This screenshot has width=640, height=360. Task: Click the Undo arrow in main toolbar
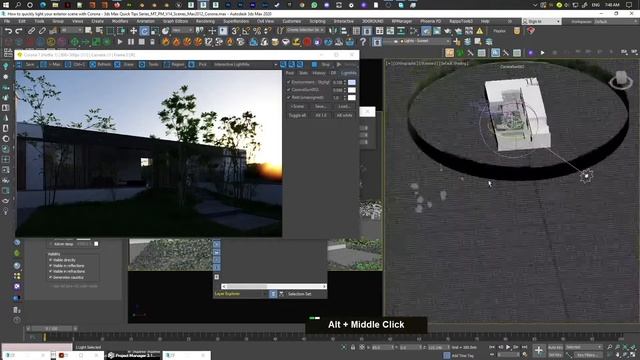coord(8,31)
